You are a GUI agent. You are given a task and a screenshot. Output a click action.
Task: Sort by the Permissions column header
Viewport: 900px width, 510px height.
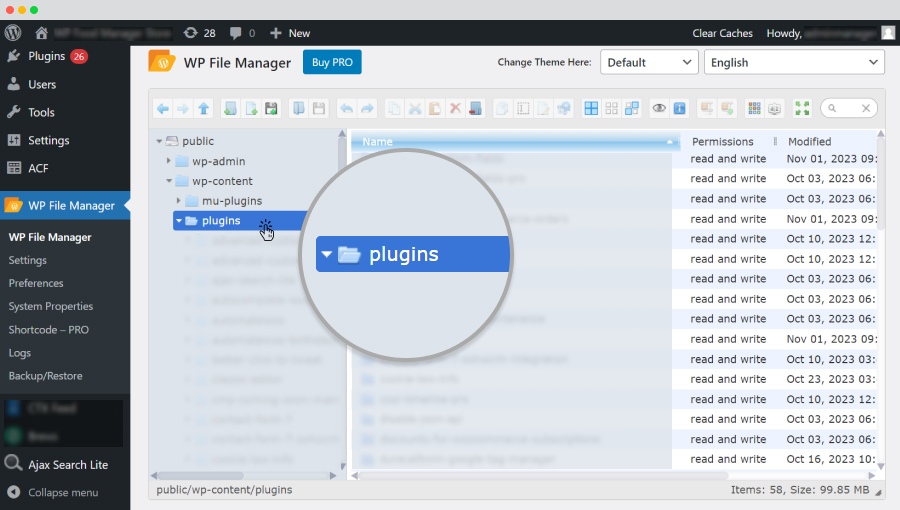pyautogui.click(x=722, y=142)
